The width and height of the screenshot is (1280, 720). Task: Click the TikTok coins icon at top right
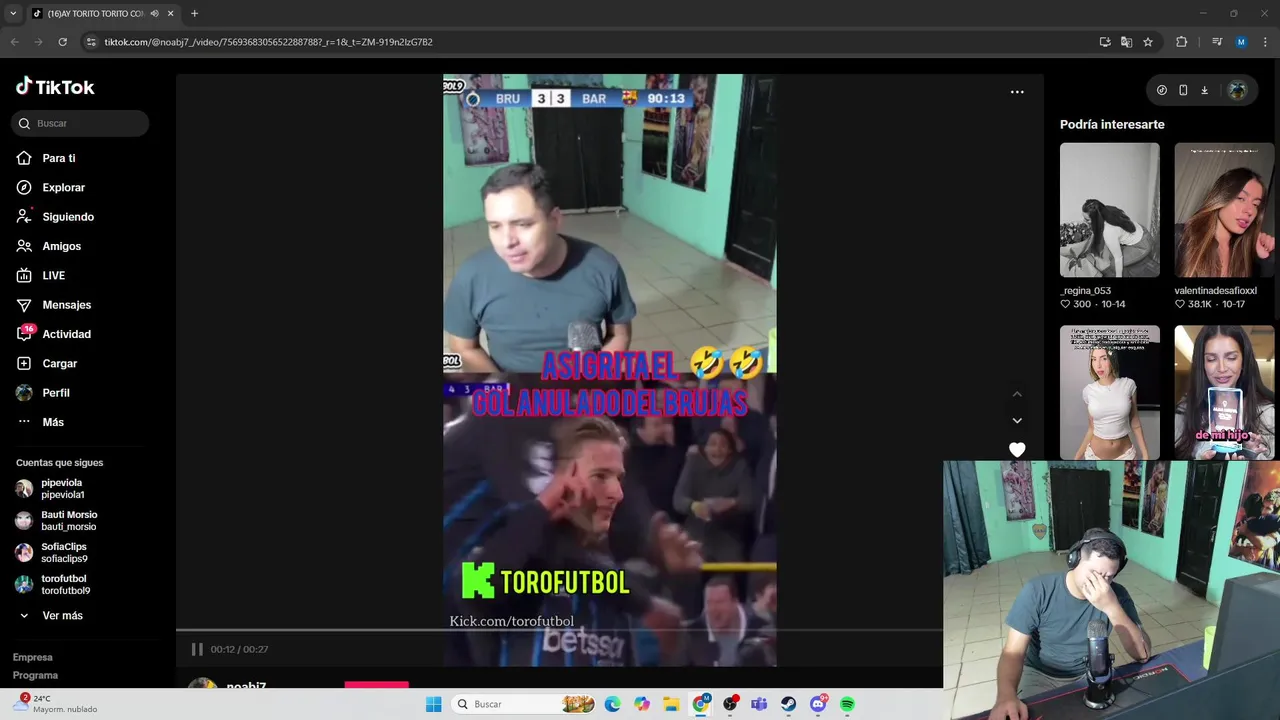click(x=1161, y=90)
